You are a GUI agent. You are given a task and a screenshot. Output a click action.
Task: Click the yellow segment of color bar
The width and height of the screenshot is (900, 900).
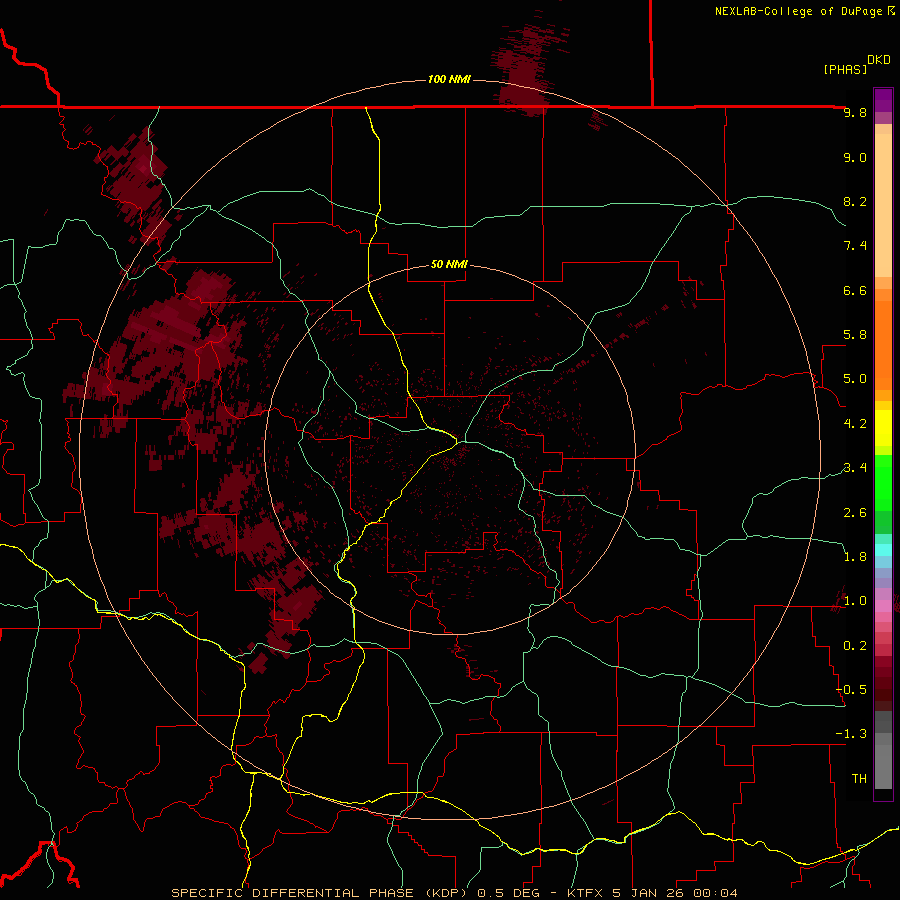tap(883, 428)
